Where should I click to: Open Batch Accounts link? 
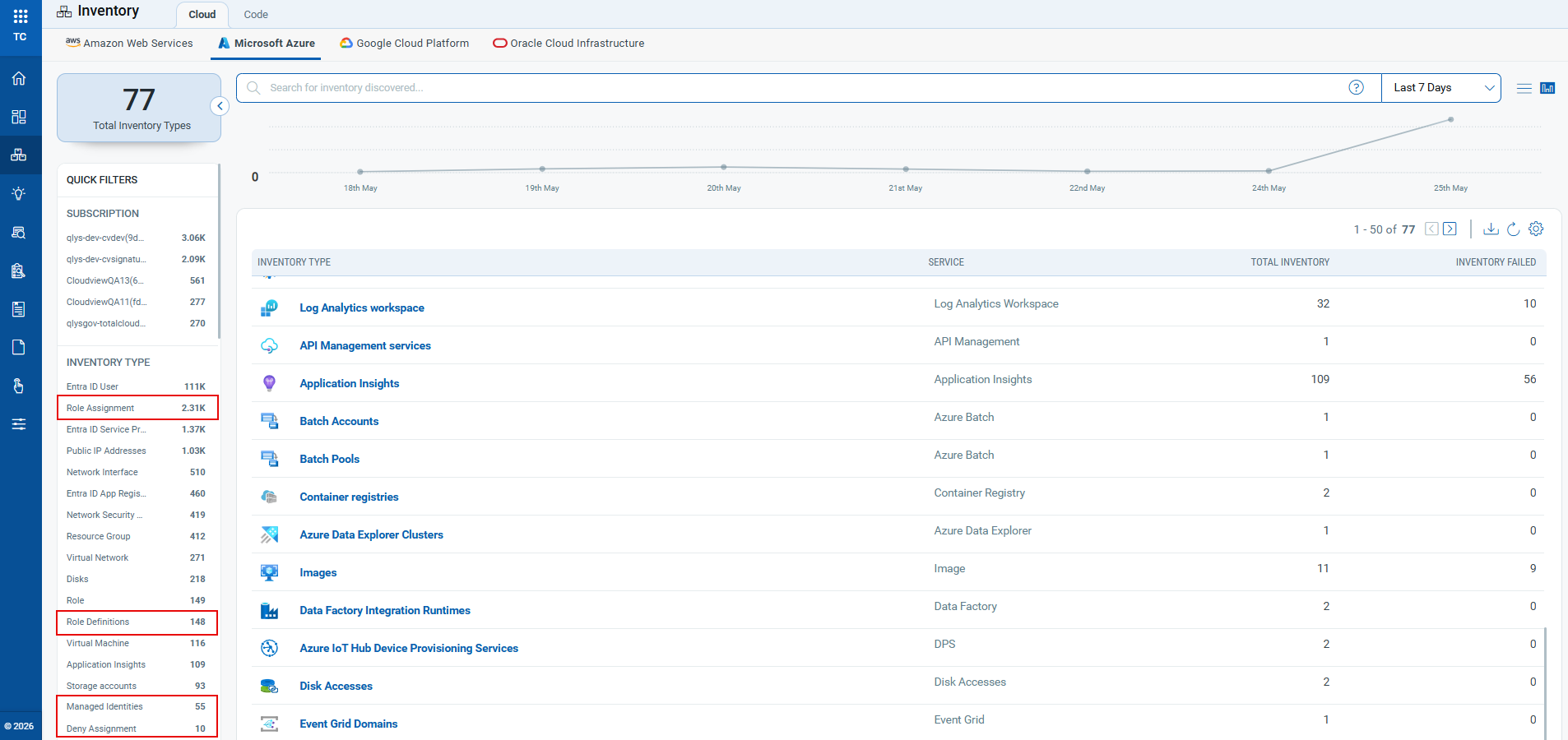[x=339, y=421]
